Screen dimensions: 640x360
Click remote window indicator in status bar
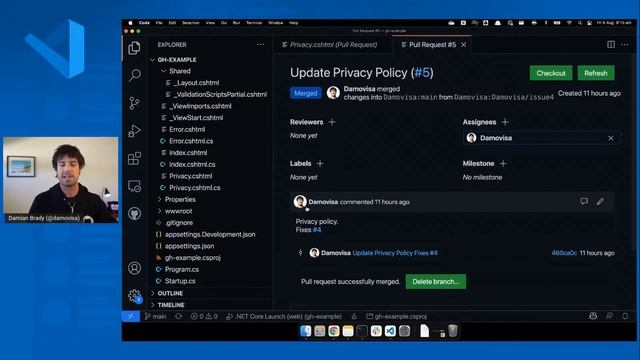pyautogui.click(x=131, y=316)
